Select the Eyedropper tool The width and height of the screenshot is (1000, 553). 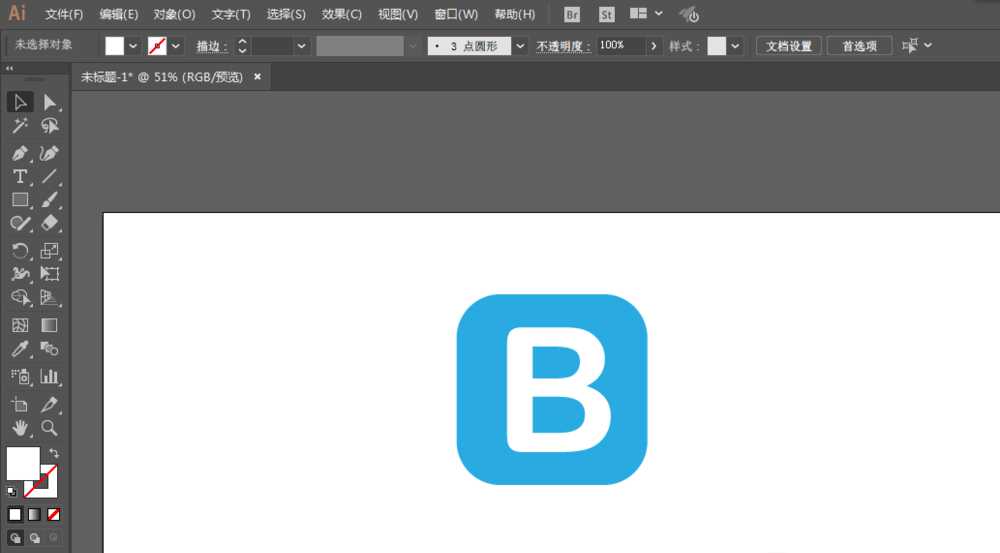click(x=20, y=349)
